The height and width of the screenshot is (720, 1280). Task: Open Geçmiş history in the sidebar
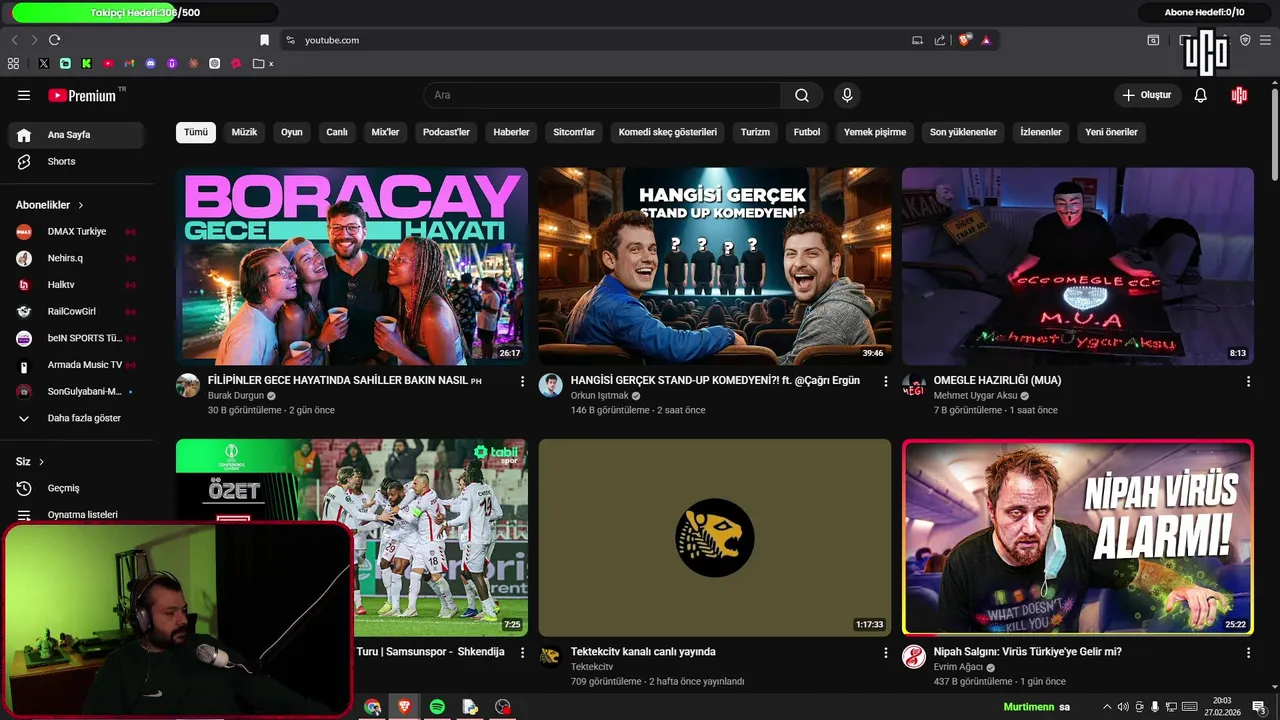pyautogui.click(x=78, y=488)
